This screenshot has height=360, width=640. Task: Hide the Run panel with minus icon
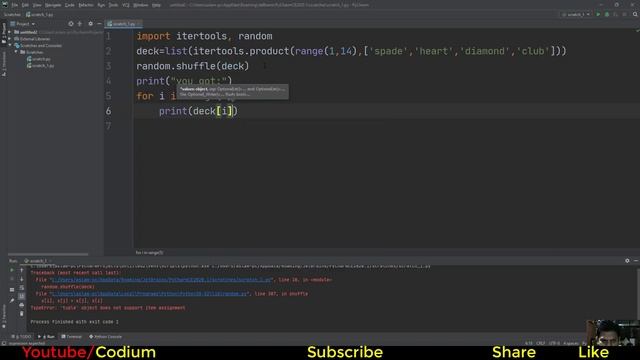pos(636,260)
